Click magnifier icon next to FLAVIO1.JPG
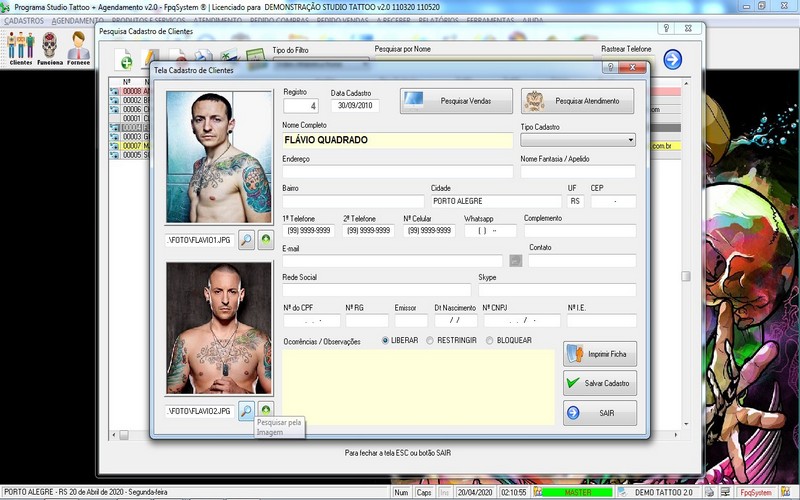Viewport: 800px width, 500px height. [x=246, y=239]
